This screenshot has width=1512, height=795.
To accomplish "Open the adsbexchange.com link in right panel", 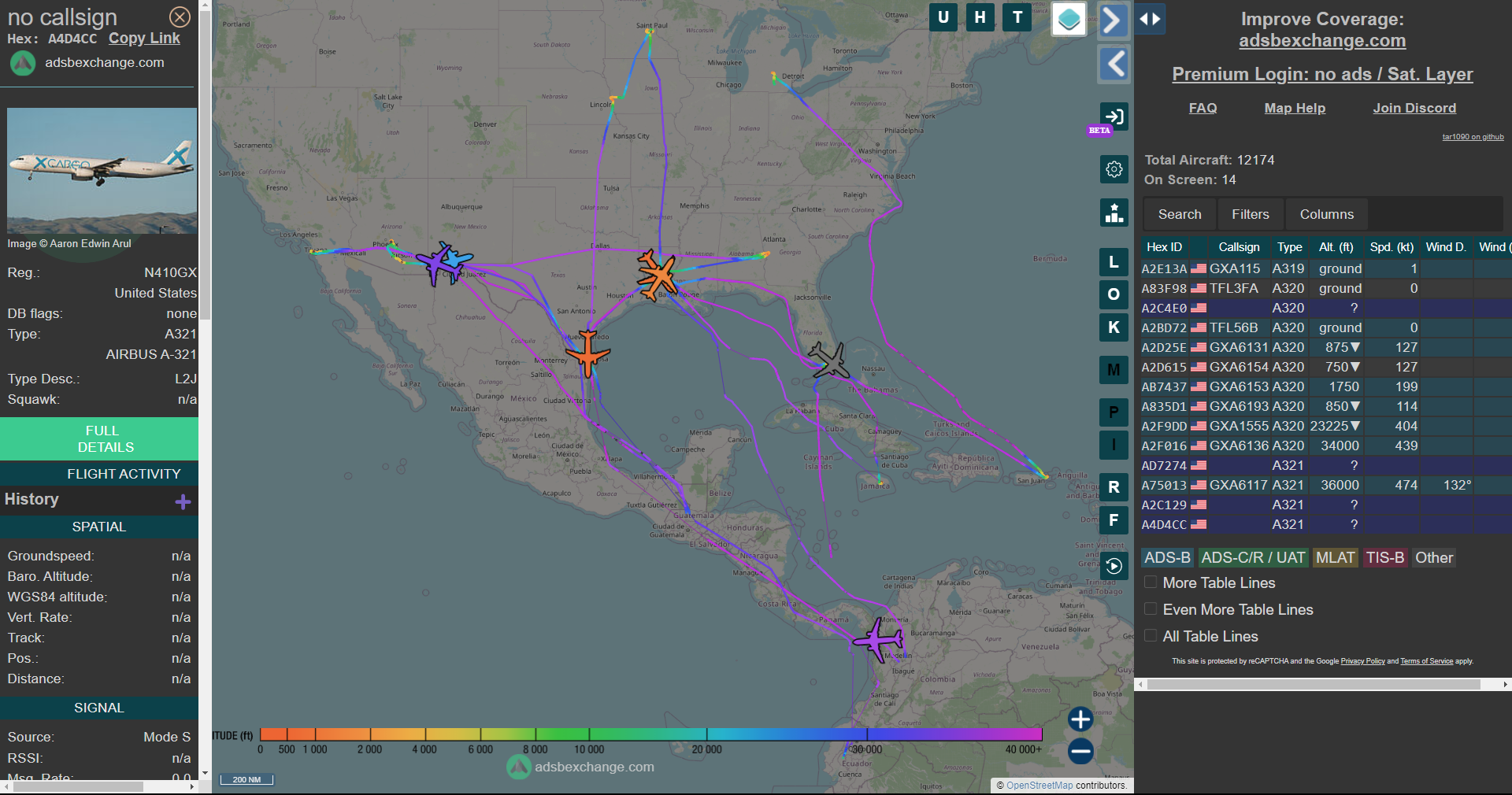I will [1322, 40].
